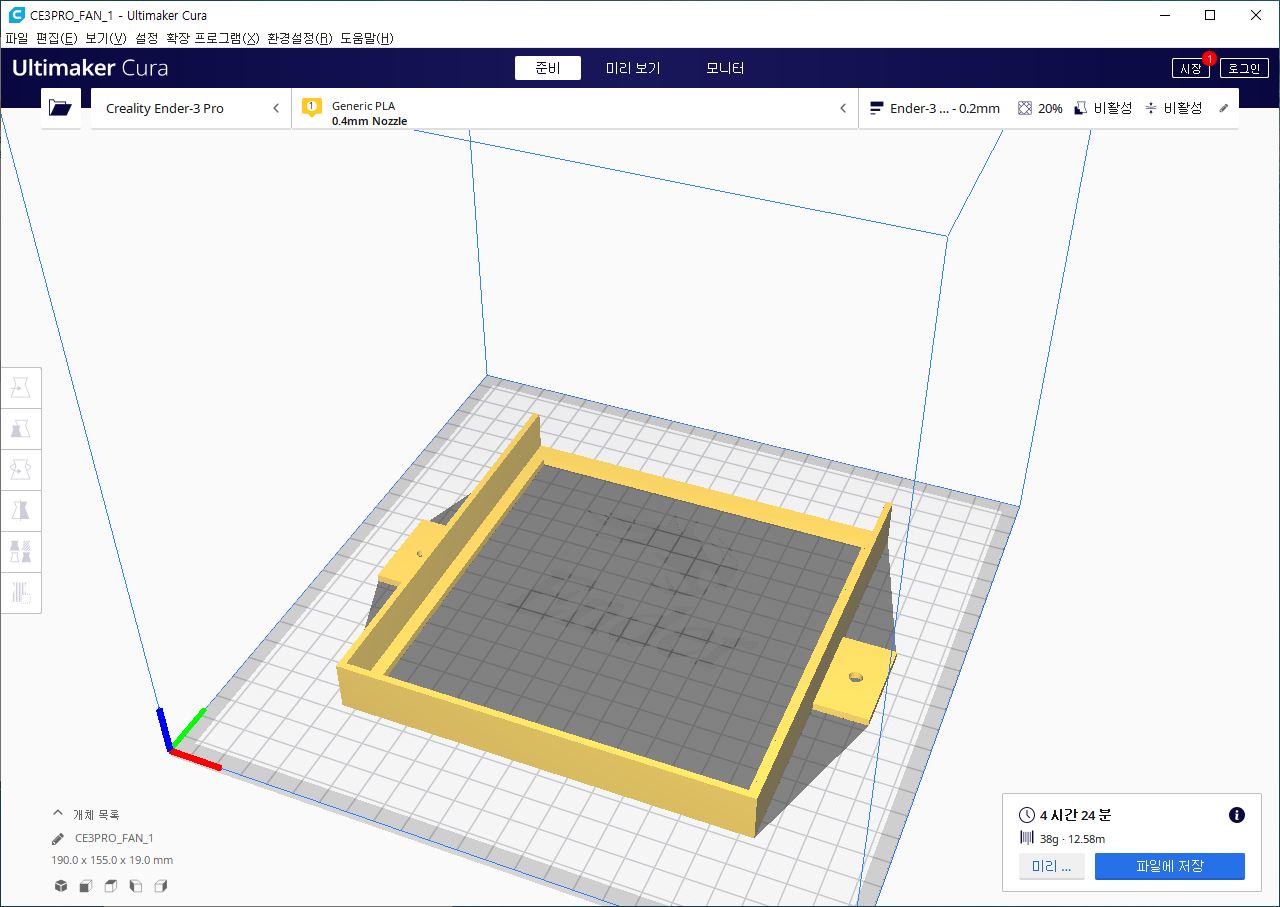This screenshot has width=1280, height=907.
Task: Select the Mirror tool in left toolbar
Action: pyautogui.click(x=21, y=511)
